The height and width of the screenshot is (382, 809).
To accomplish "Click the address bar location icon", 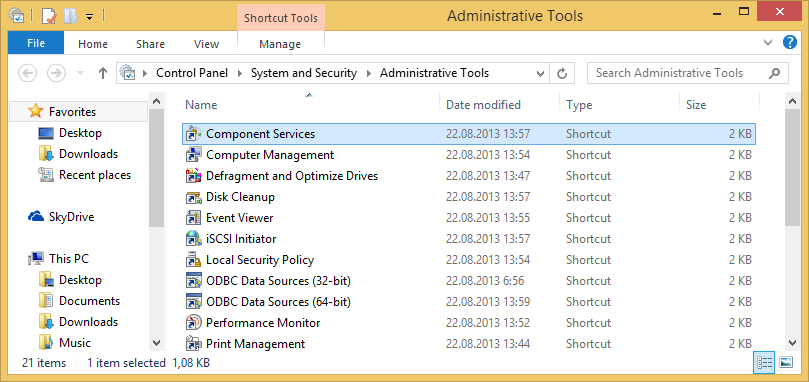I will 127,73.
